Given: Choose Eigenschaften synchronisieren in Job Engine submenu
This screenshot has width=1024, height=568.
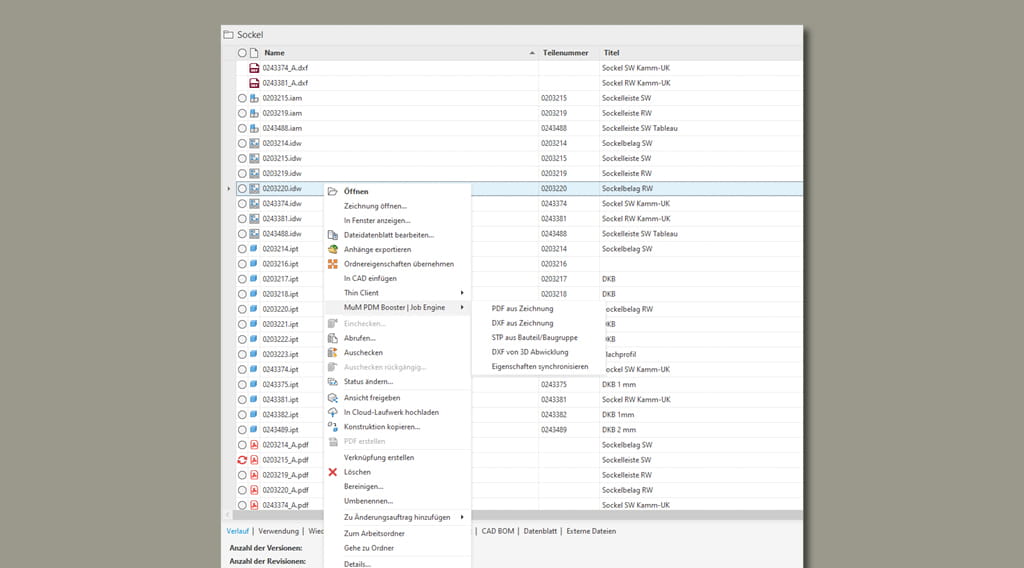Looking at the screenshot, I should (539, 366).
